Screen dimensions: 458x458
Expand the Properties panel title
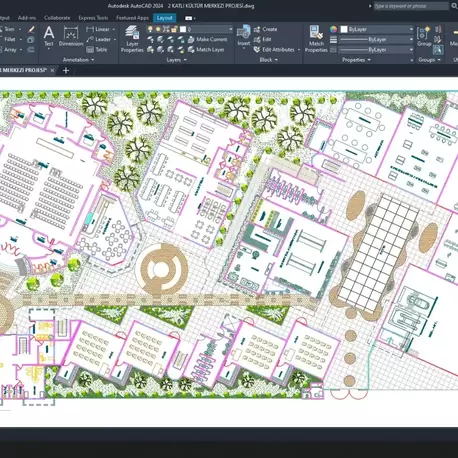pyautogui.click(x=356, y=60)
